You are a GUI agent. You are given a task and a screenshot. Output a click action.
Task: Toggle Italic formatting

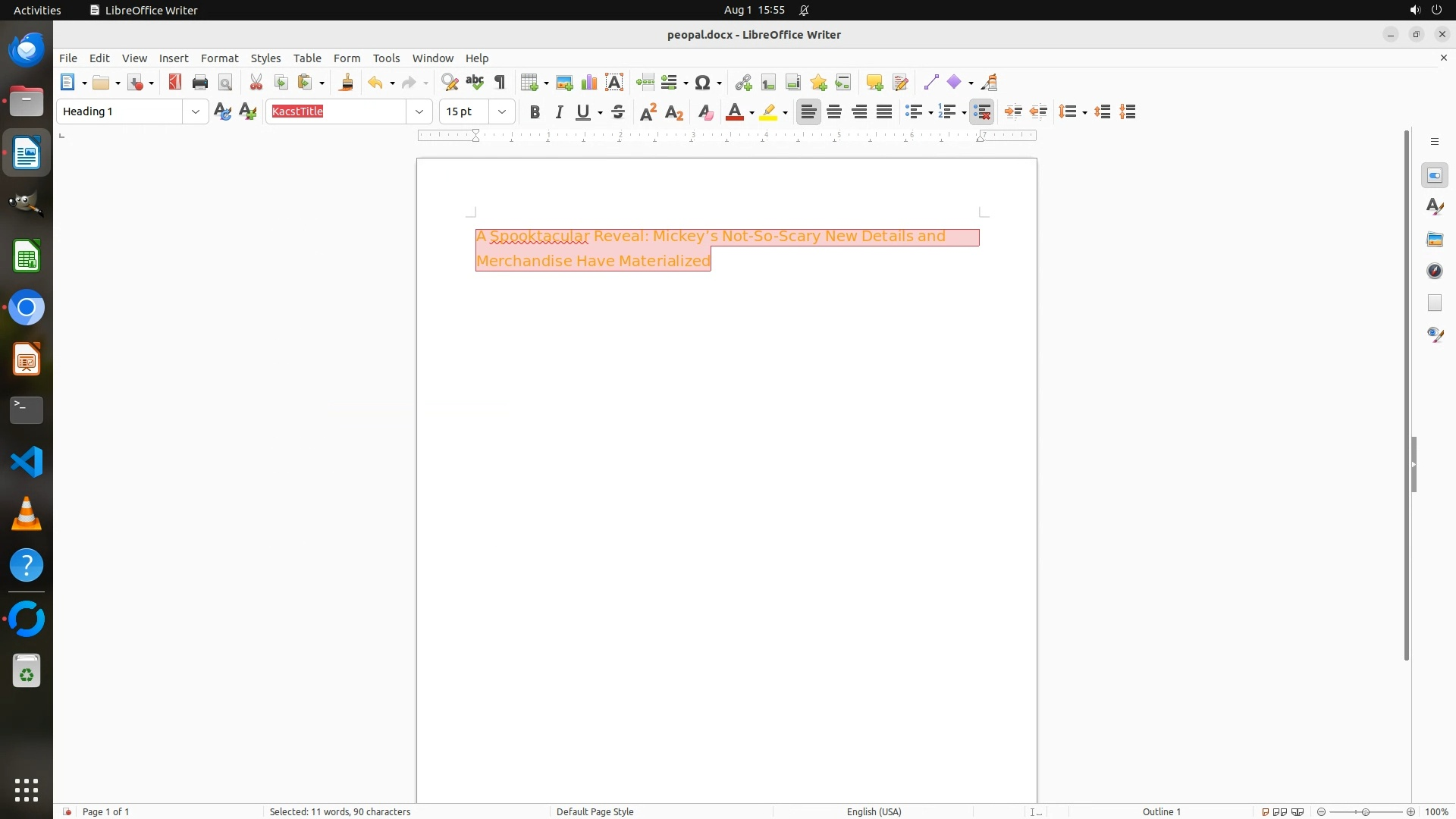point(560,112)
